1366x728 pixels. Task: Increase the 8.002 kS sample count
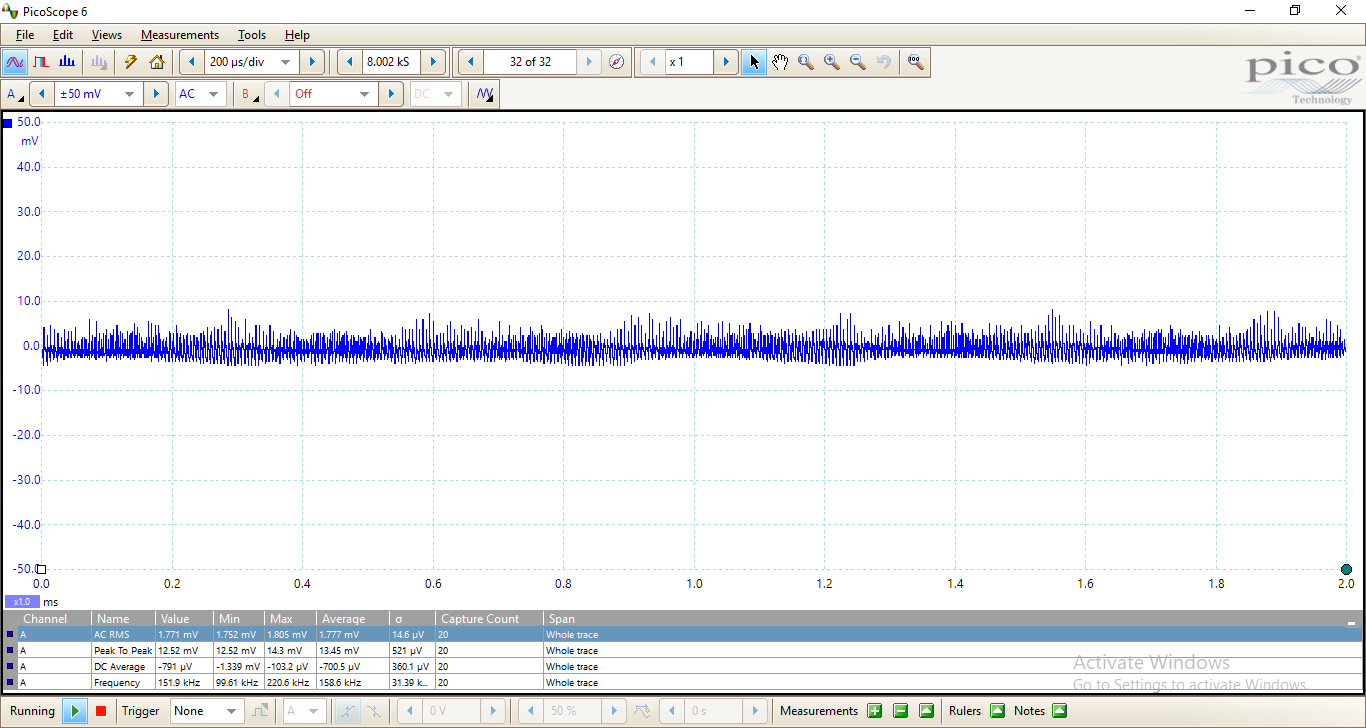pos(433,62)
